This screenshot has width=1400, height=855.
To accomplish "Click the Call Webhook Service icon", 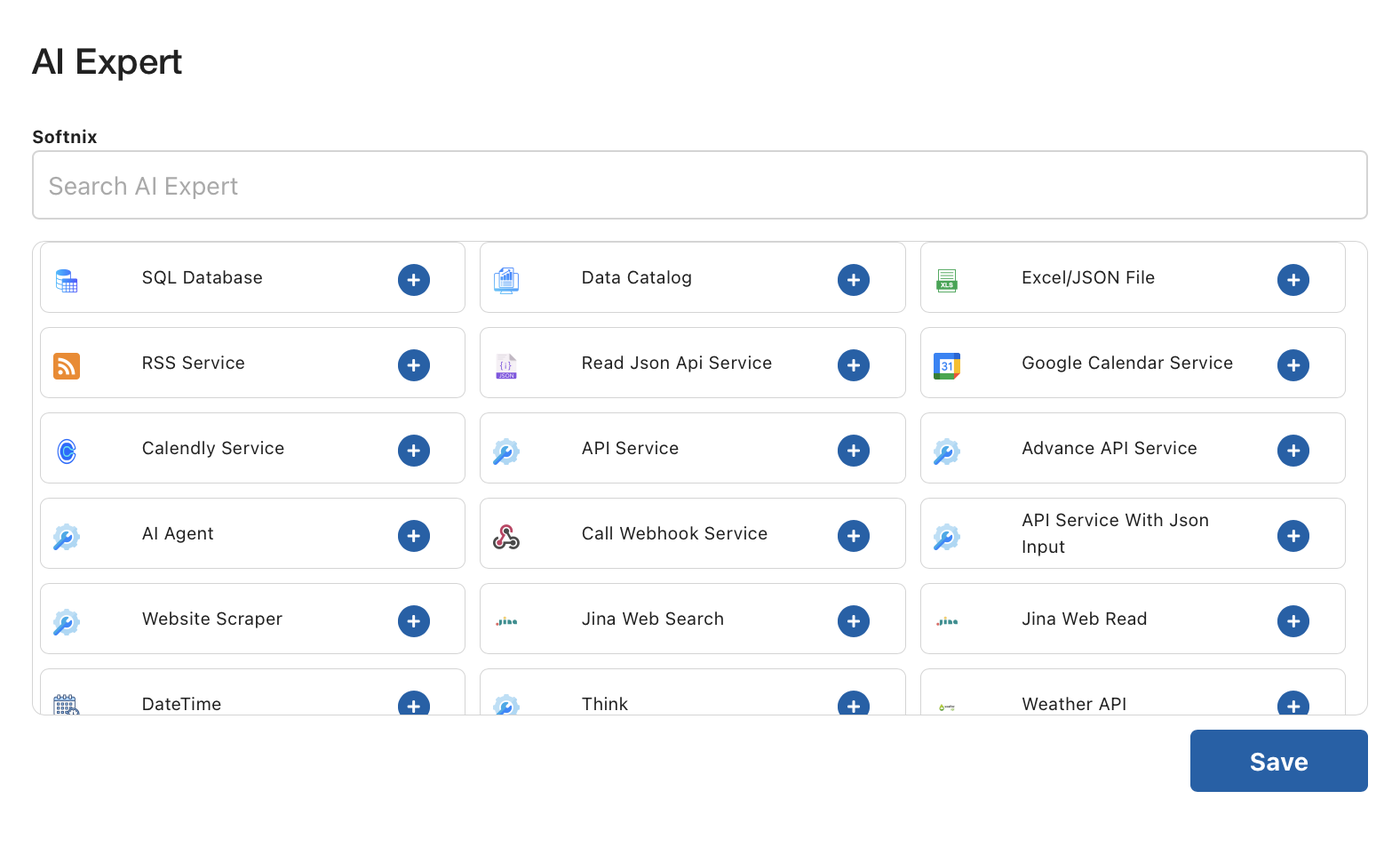I will (506, 537).
